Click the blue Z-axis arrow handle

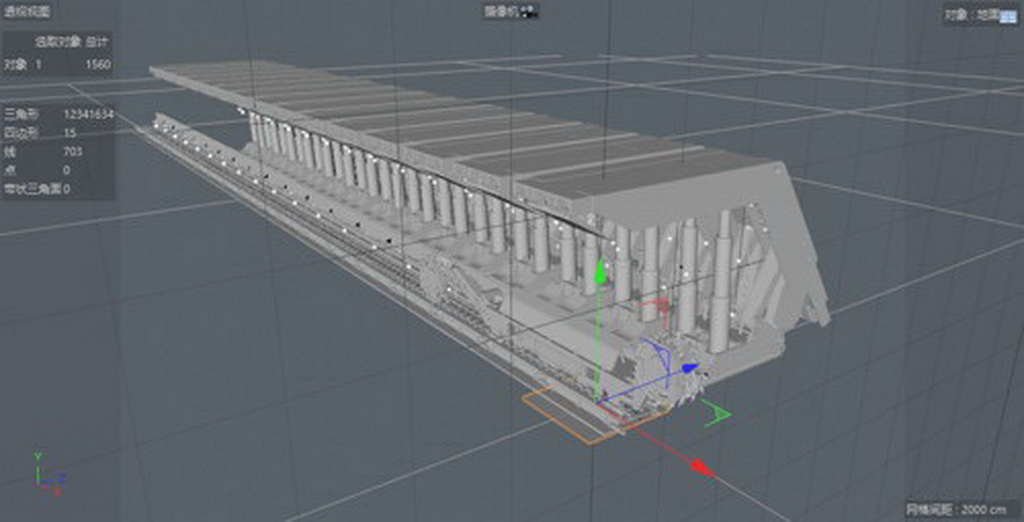689,369
